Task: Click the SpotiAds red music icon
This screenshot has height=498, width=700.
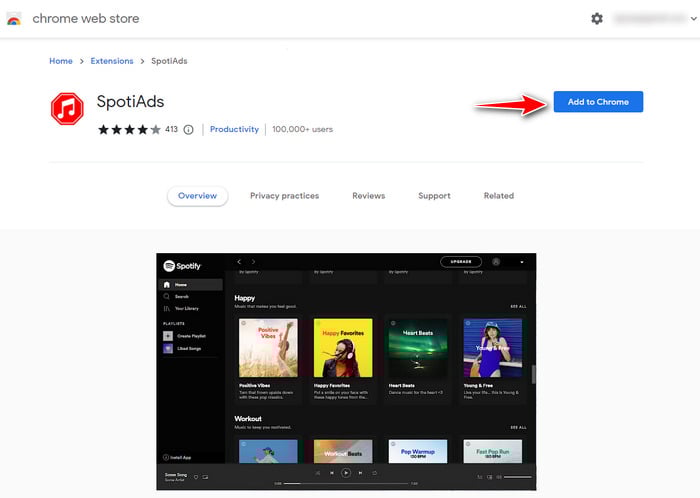Action: 67,108
